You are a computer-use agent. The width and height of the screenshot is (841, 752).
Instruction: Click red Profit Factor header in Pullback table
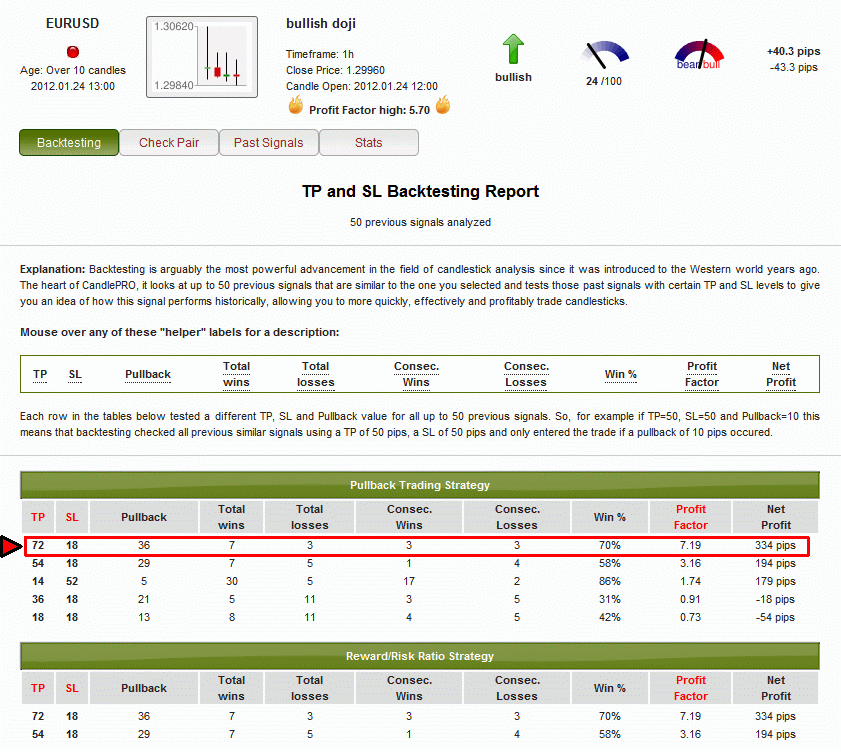pos(691,517)
